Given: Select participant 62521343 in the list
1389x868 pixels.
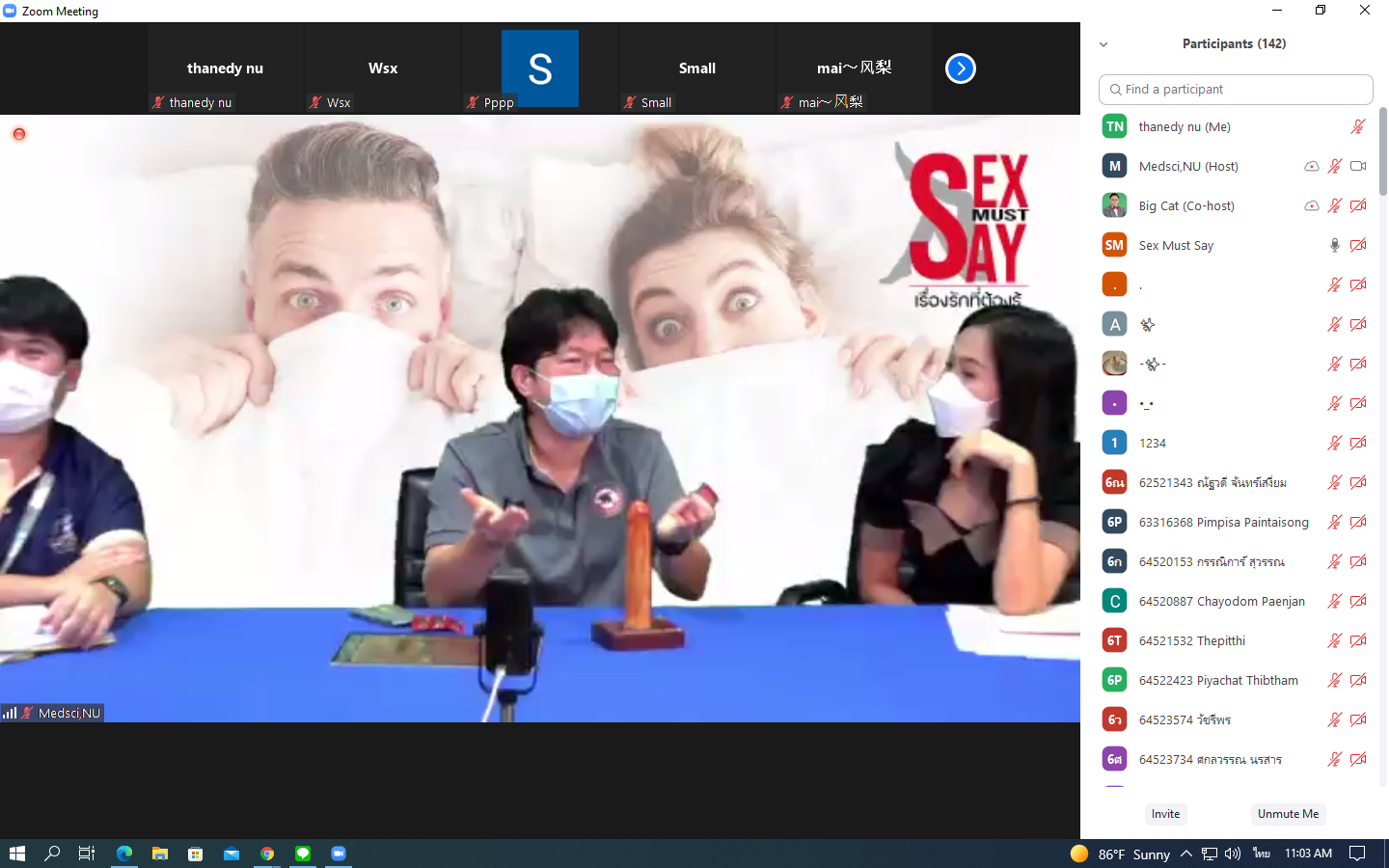Looking at the screenshot, I should coord(1236,482).
